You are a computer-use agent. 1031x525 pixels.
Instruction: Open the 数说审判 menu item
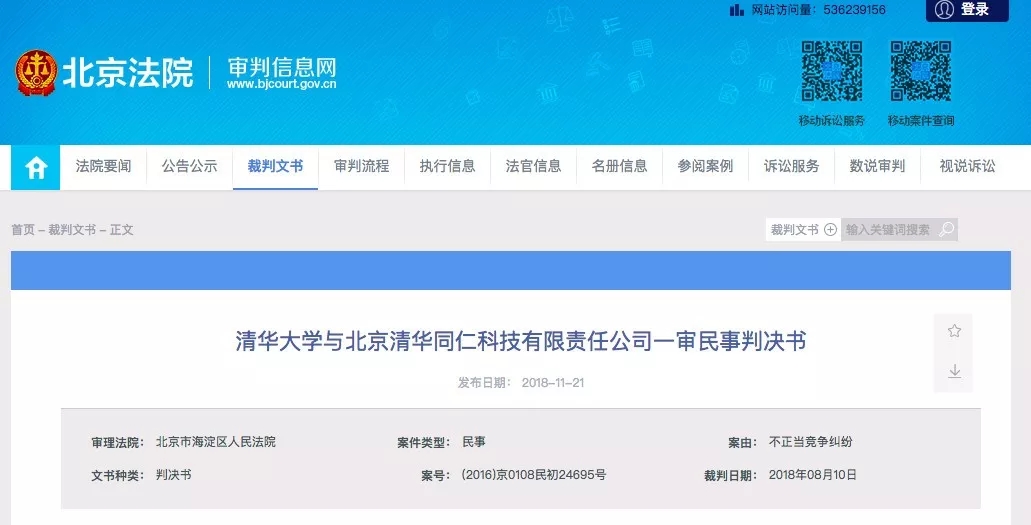pos(877,166)
